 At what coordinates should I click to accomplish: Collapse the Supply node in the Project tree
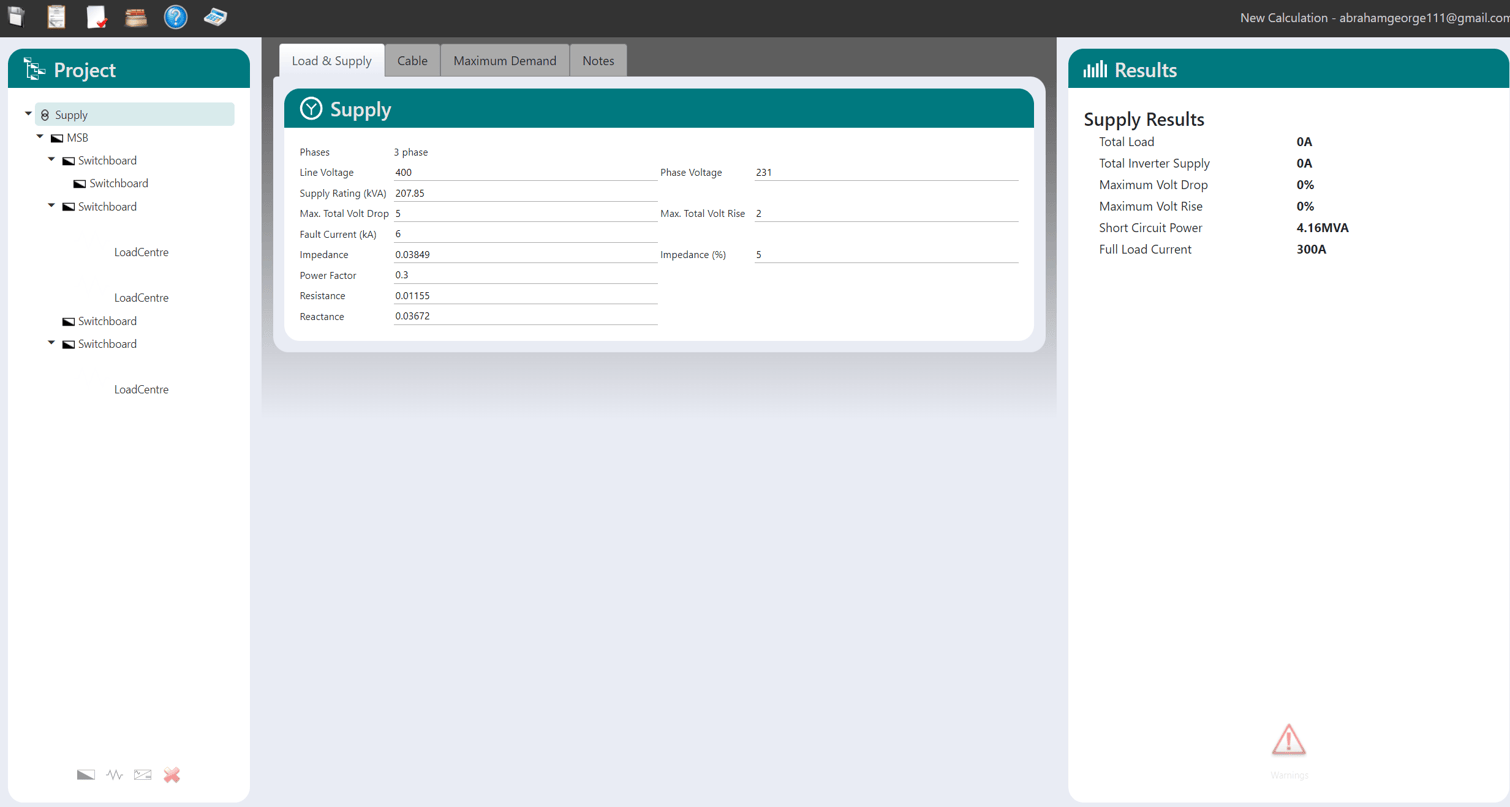(x=29, y=114)
